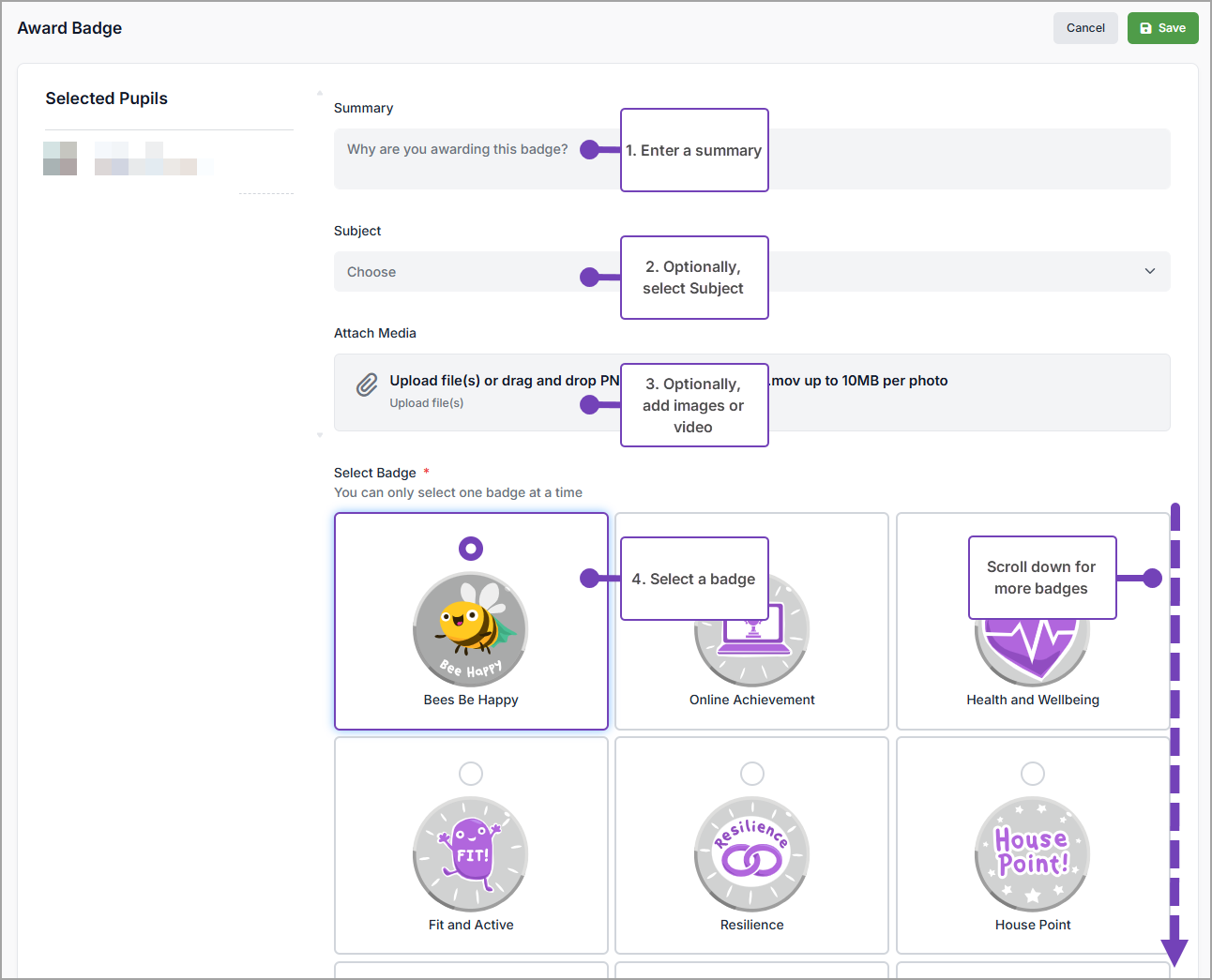This screenshot has width=1212, height=980.
Task: Click the Bees Be Happy badge icon
Action: (x=470, y=629)
